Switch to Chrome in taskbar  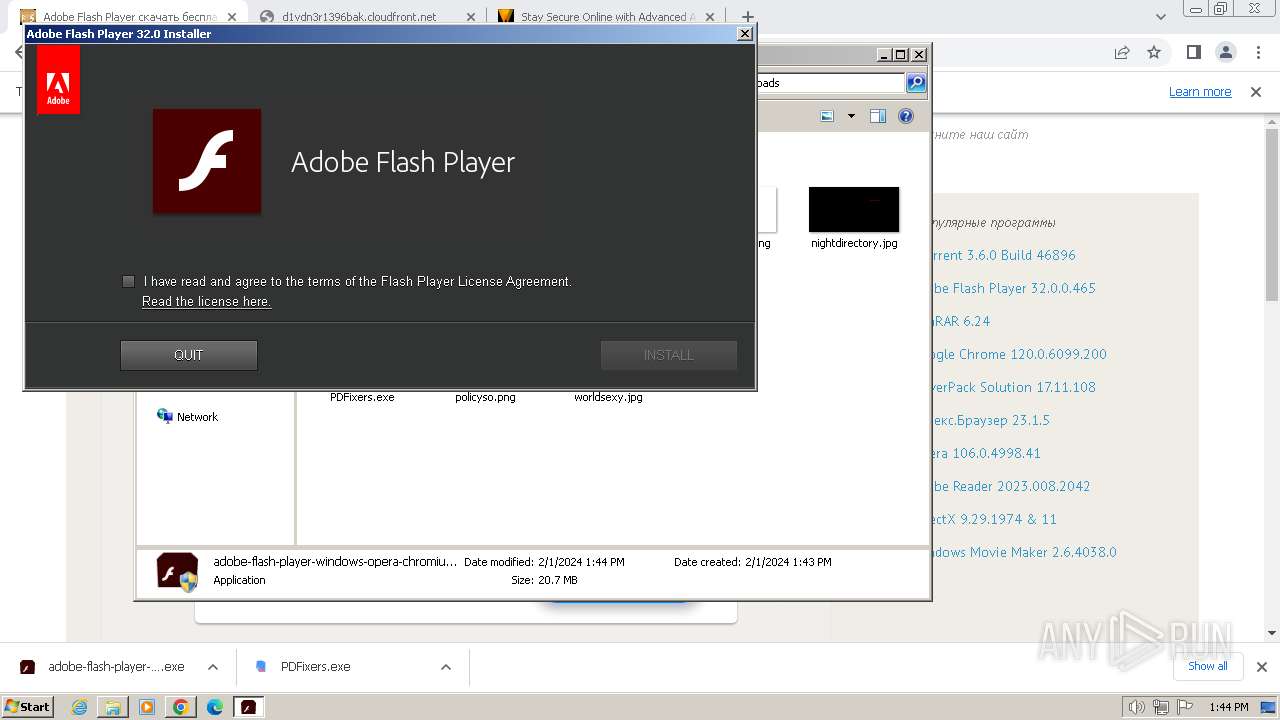pos(181,707)
